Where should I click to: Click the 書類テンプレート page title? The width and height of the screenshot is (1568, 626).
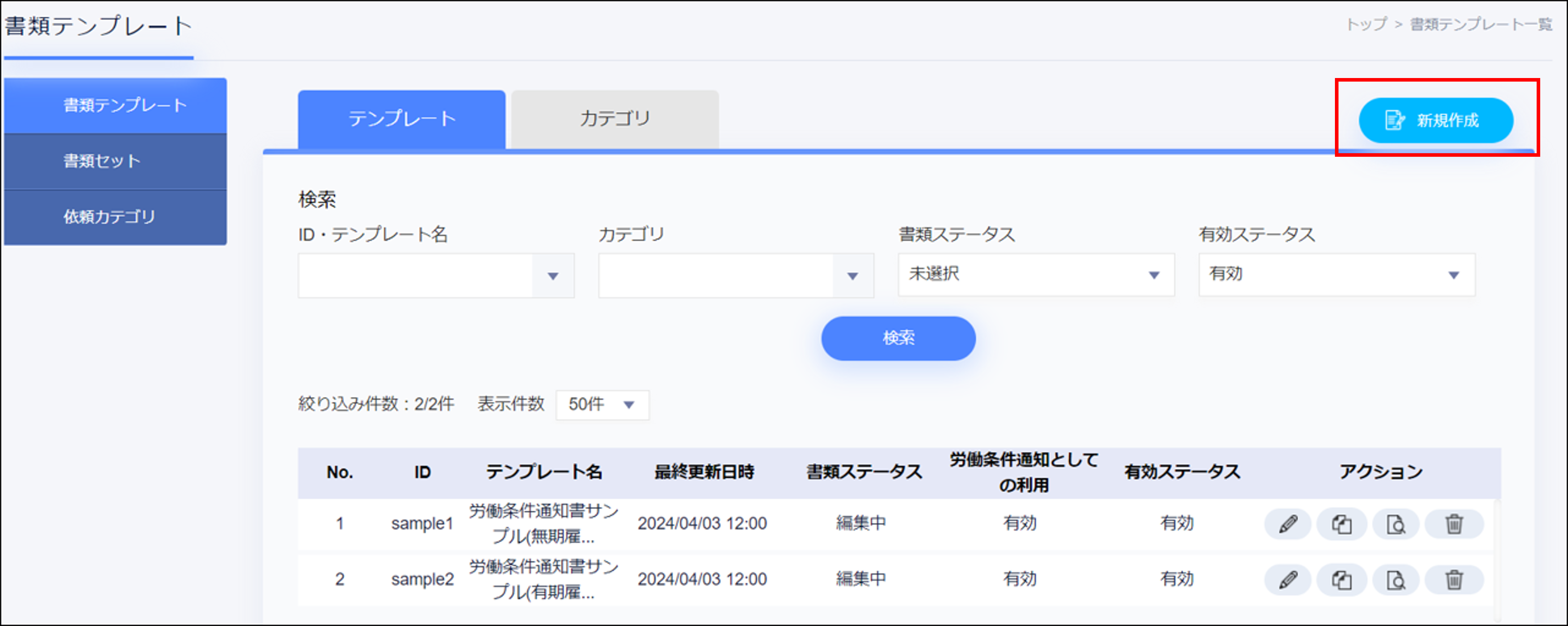coord(99,27)
